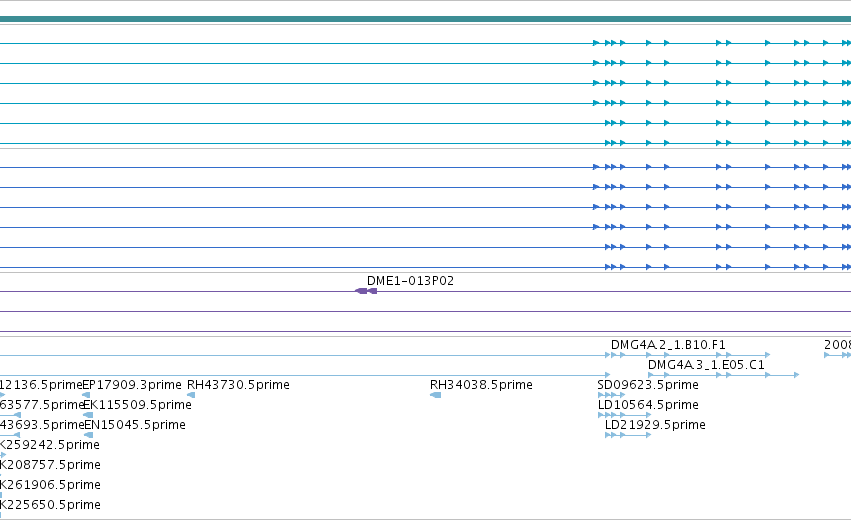The image size is (851, 520).
Task: Click the RH34038.5prime EST label
Action: (x=481, y=385)
